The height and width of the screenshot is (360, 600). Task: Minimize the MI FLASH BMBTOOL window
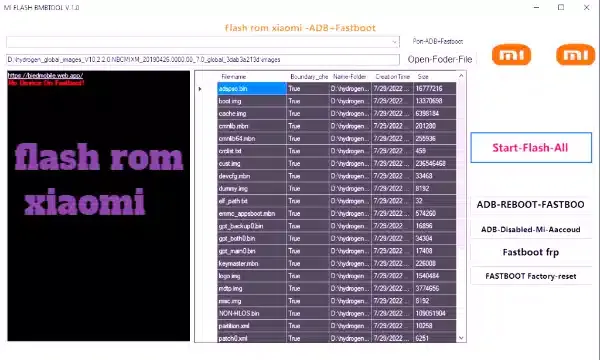(x=536, y=7)
